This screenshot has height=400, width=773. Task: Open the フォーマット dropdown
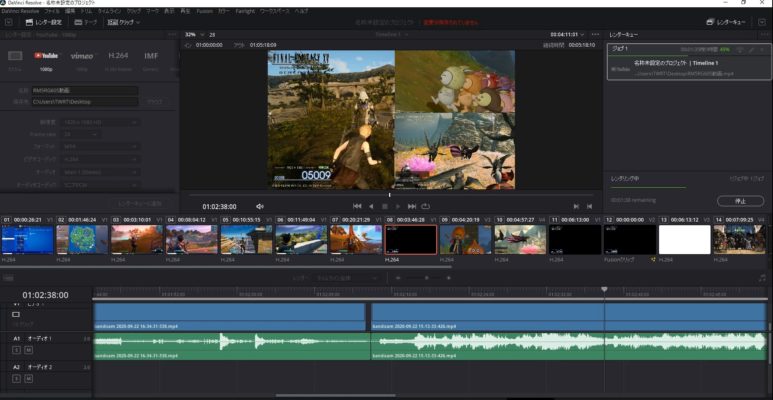tap(100, 147)
